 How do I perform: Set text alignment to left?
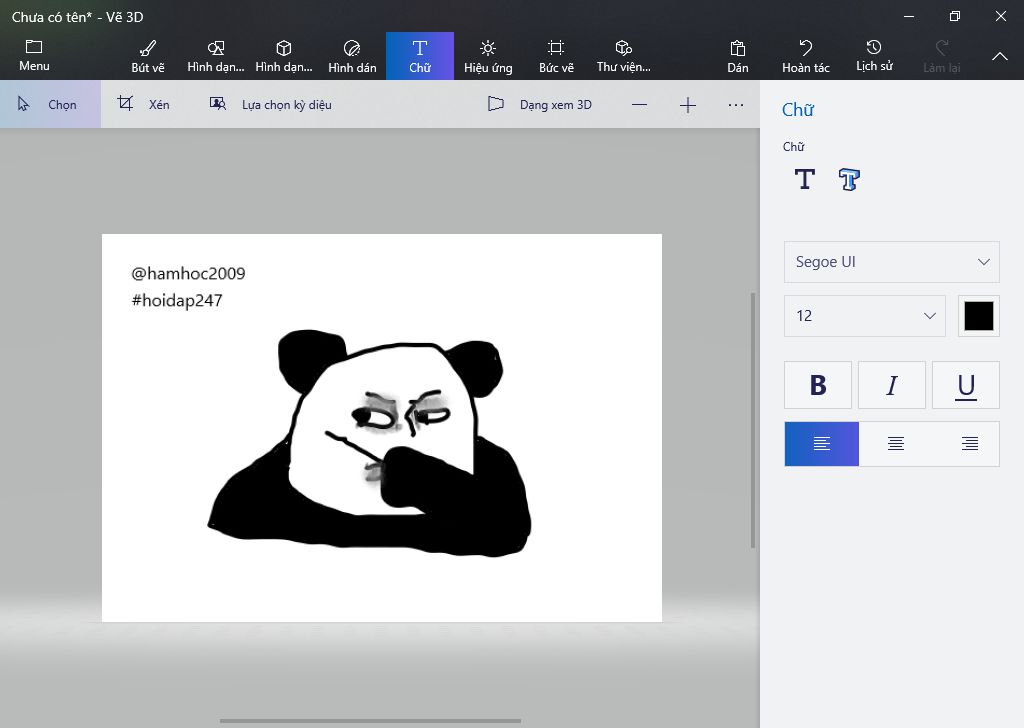[822, 444]
